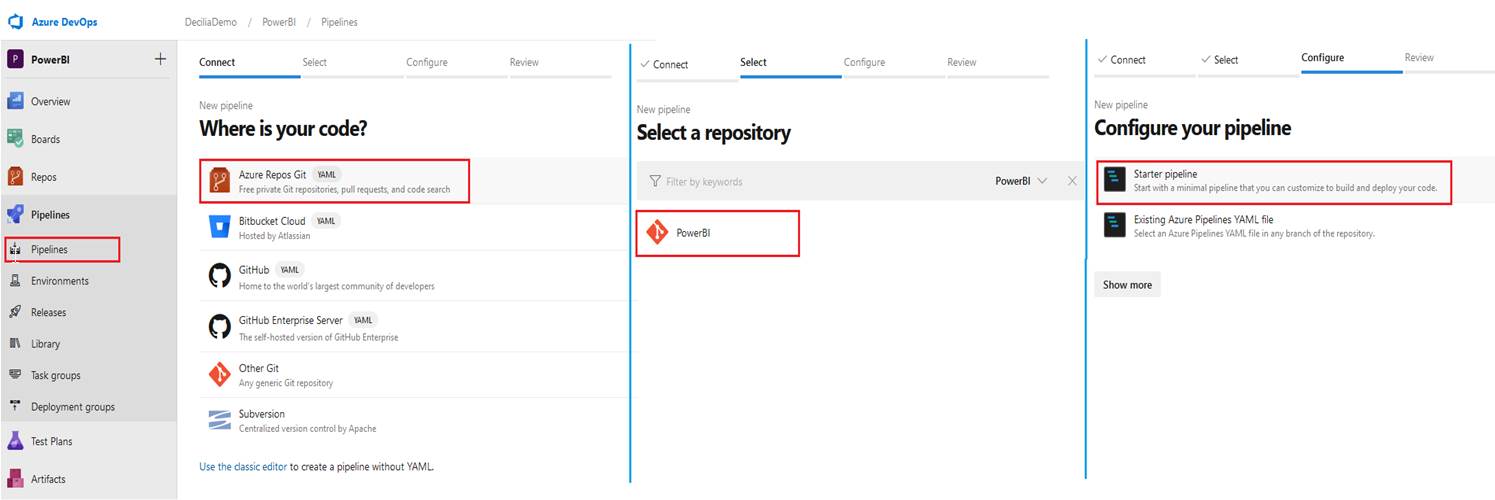The width and height of the screenshot is (1495, 500).
Task: Open the Boards sidebar icon
Action: [x=15, y=139]
